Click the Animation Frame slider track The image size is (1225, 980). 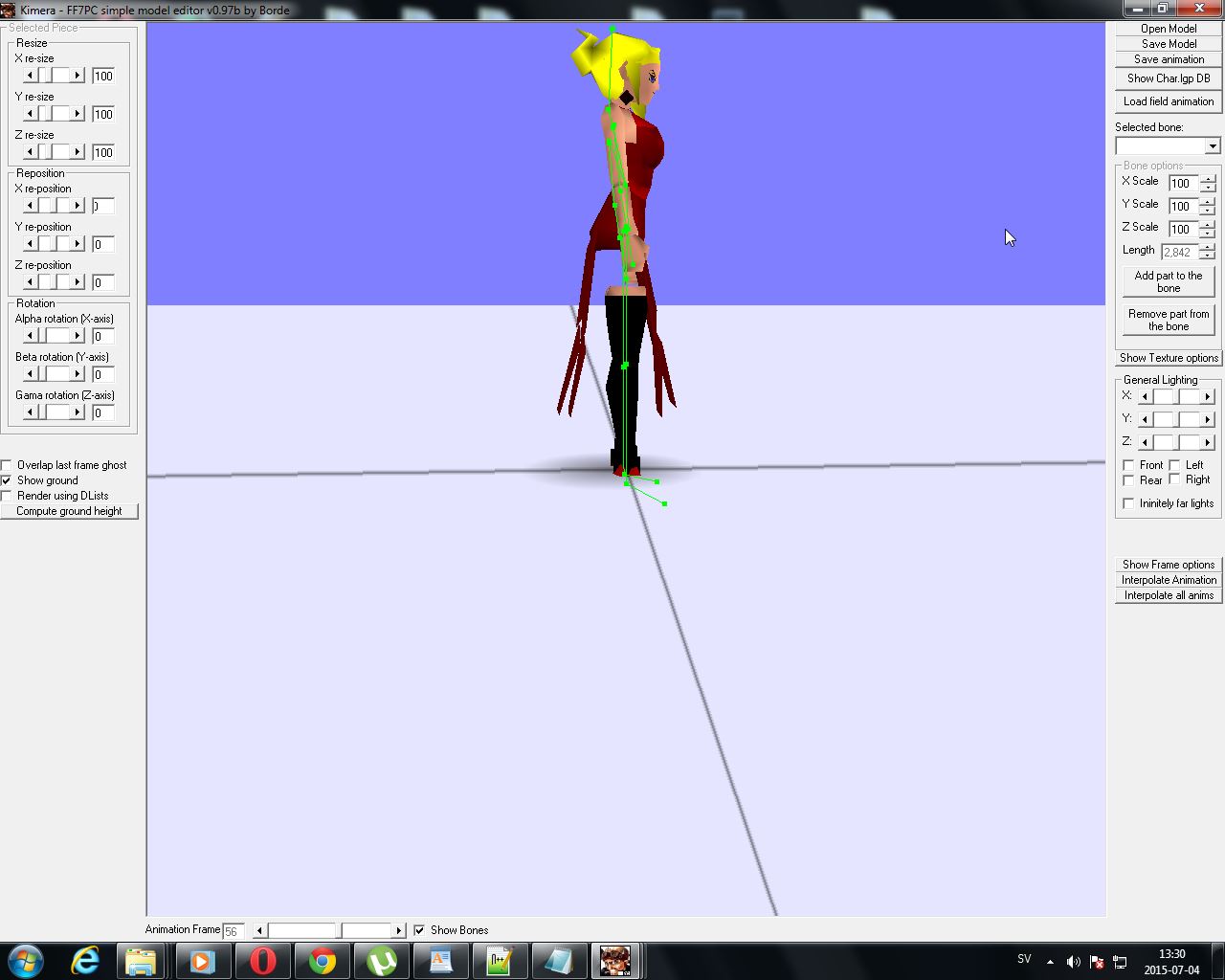[x=329, y=930]
